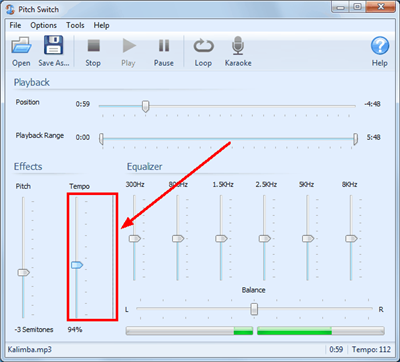Open the File menu
This screenshot has height=362, width=400.
click(x=15, y=25)
